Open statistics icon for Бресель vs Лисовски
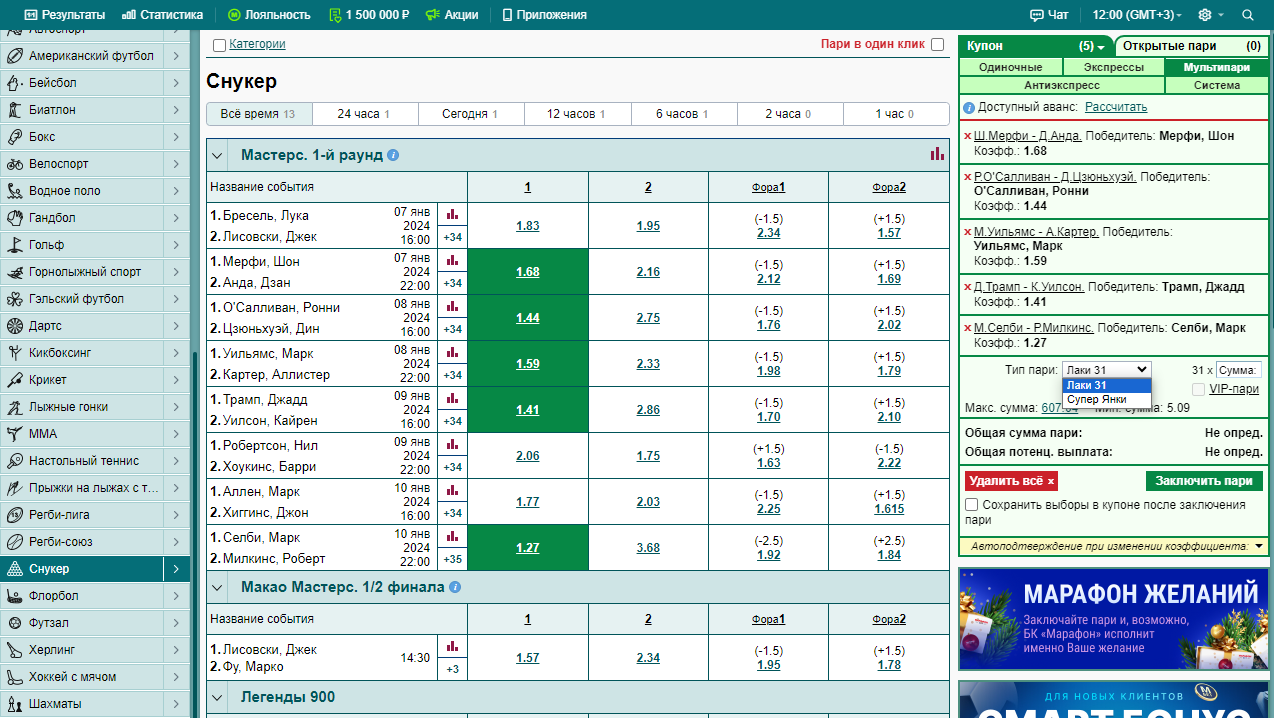Image resolution: width=1274 pixels, height=718 pixels. [x=453, y=214]
